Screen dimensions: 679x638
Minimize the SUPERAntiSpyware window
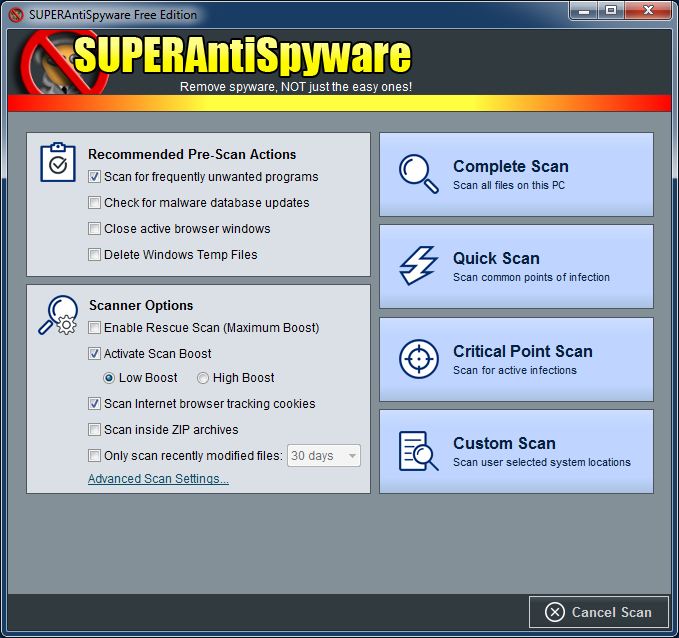[x=584, y=10]
